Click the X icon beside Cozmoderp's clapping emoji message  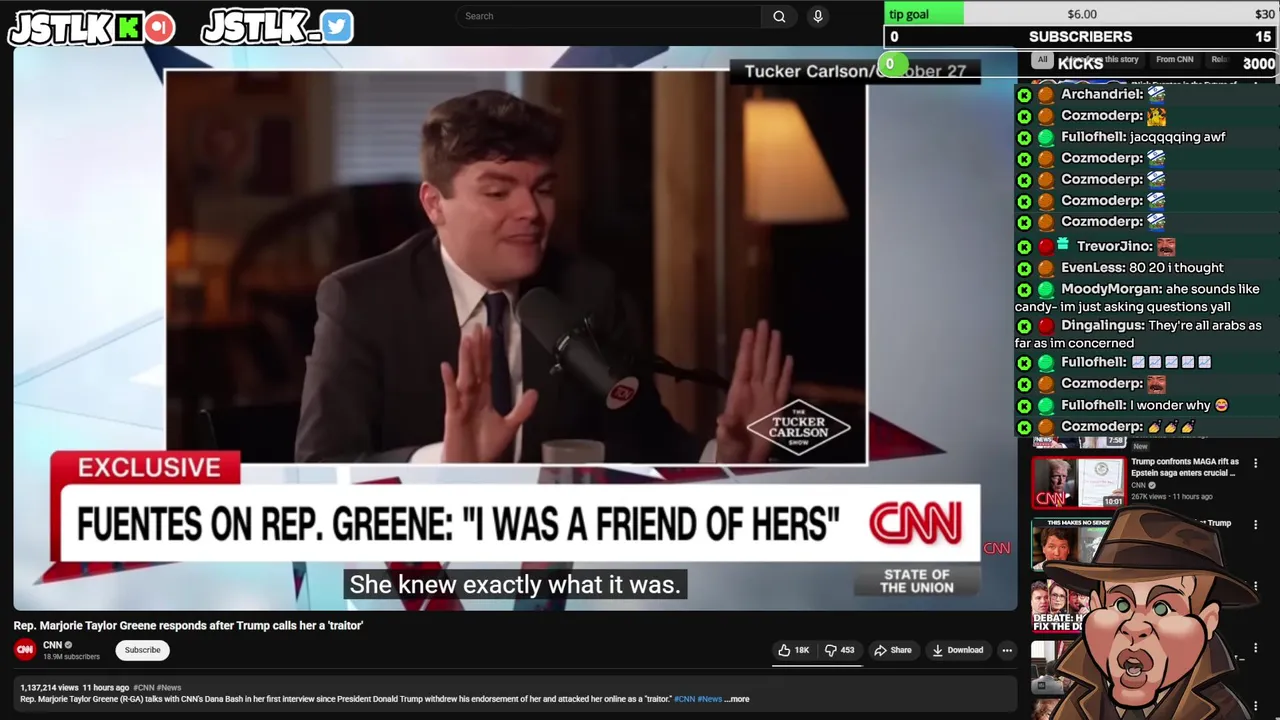pyautogui.click(x=1024, y=427)
